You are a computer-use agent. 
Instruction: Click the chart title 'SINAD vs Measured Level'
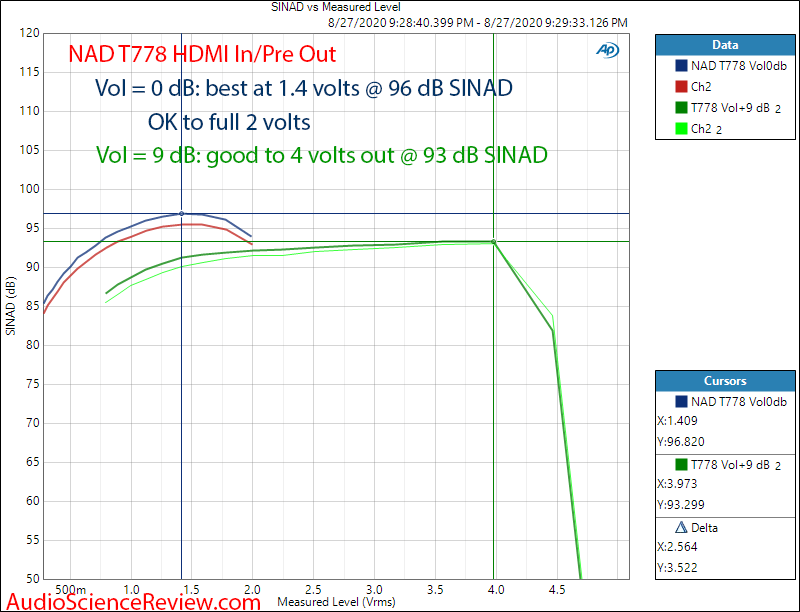pyautogui.click(x=336, y=7)
